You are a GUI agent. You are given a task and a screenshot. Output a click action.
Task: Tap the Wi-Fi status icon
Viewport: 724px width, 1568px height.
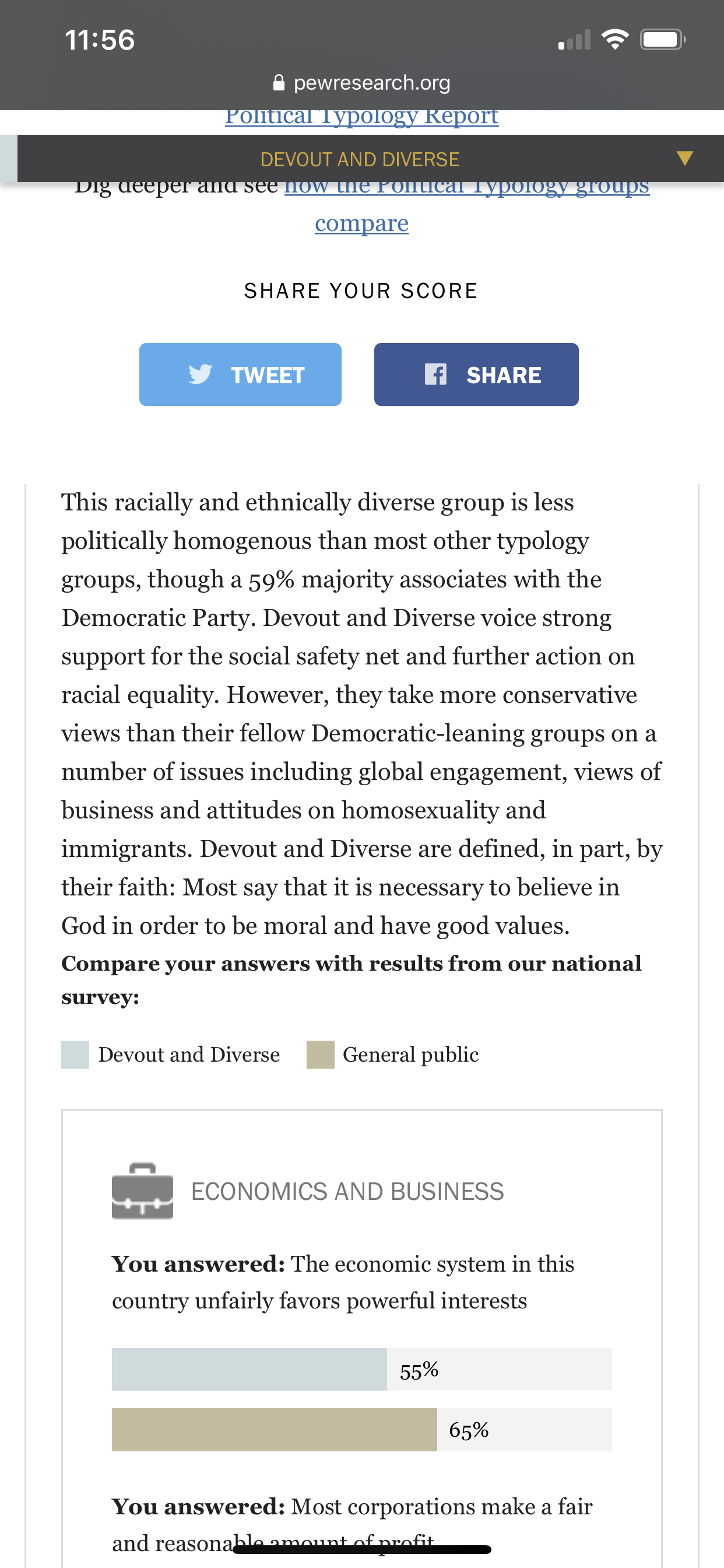point(614,40)
